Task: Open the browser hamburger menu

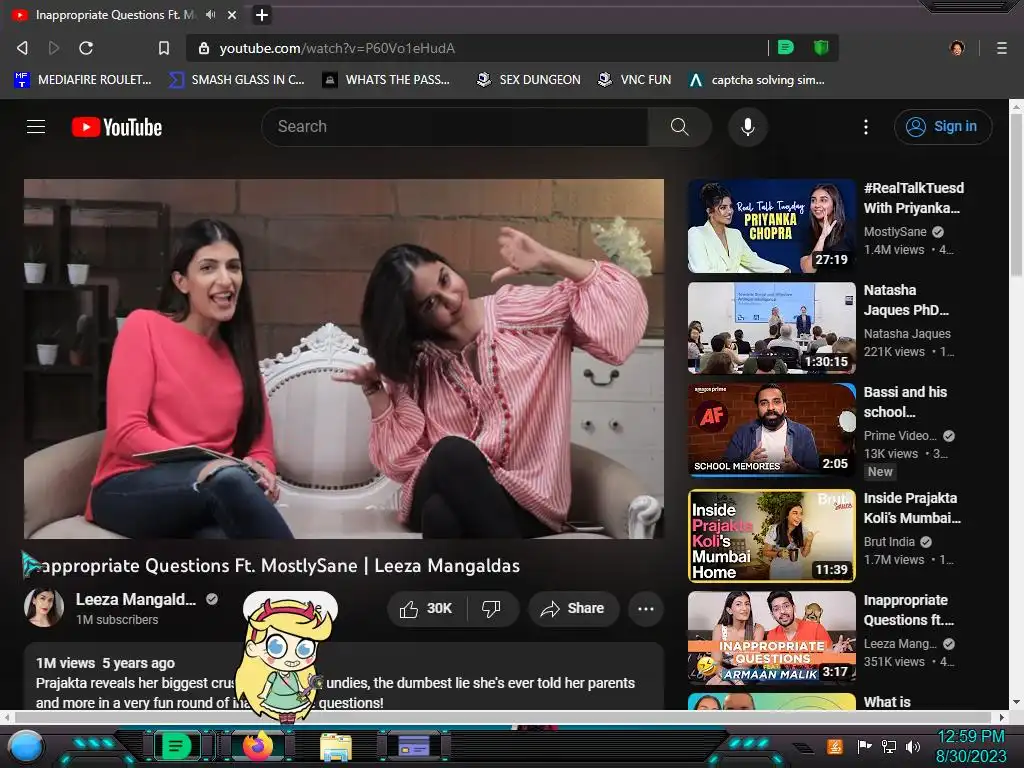Action: (1001, 48)
